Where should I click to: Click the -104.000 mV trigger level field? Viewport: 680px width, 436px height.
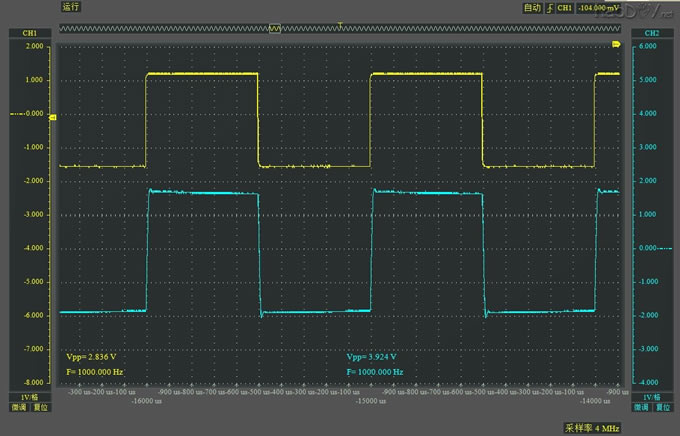point(599,7)
